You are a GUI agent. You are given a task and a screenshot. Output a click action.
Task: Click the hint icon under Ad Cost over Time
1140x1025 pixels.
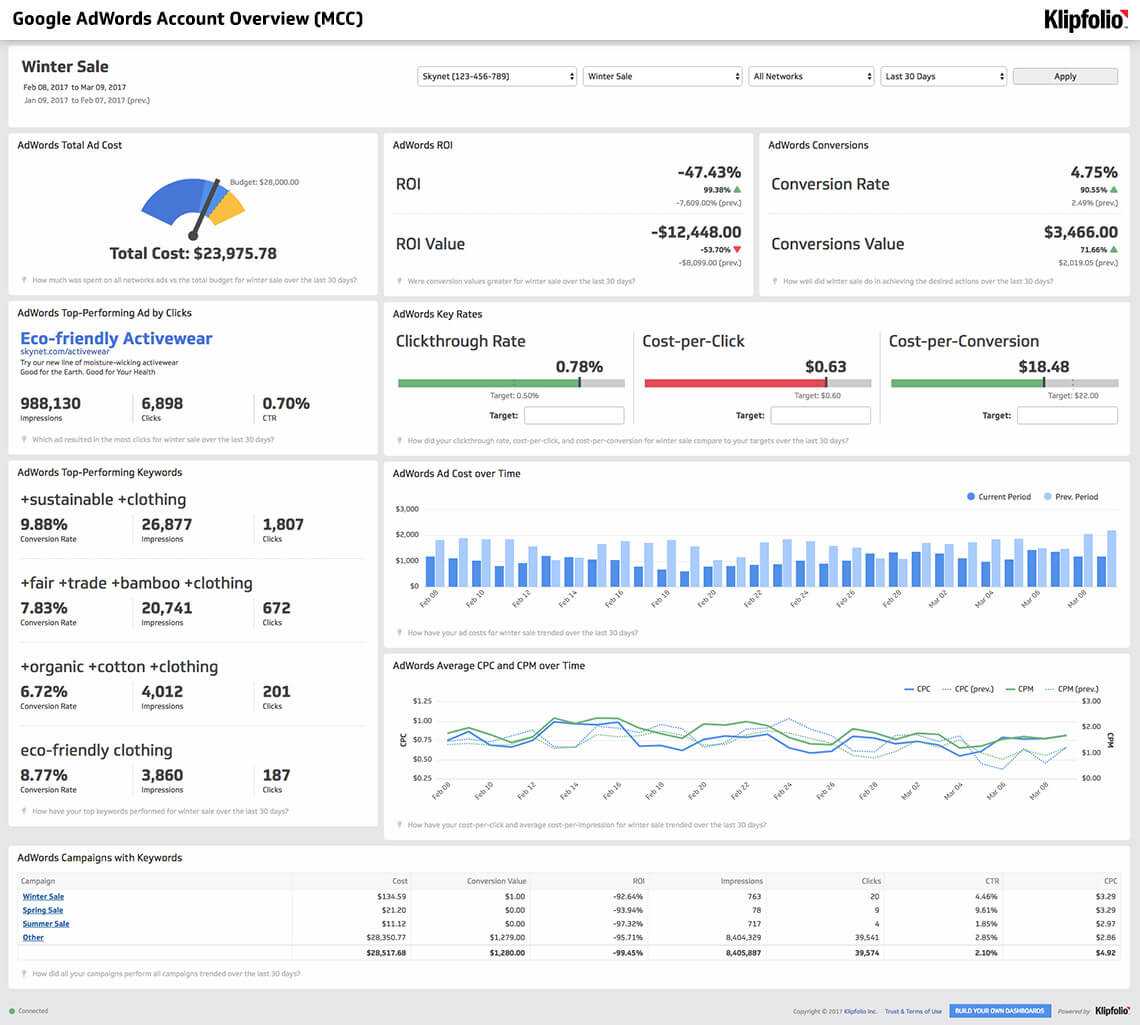(x=399, y=632)
